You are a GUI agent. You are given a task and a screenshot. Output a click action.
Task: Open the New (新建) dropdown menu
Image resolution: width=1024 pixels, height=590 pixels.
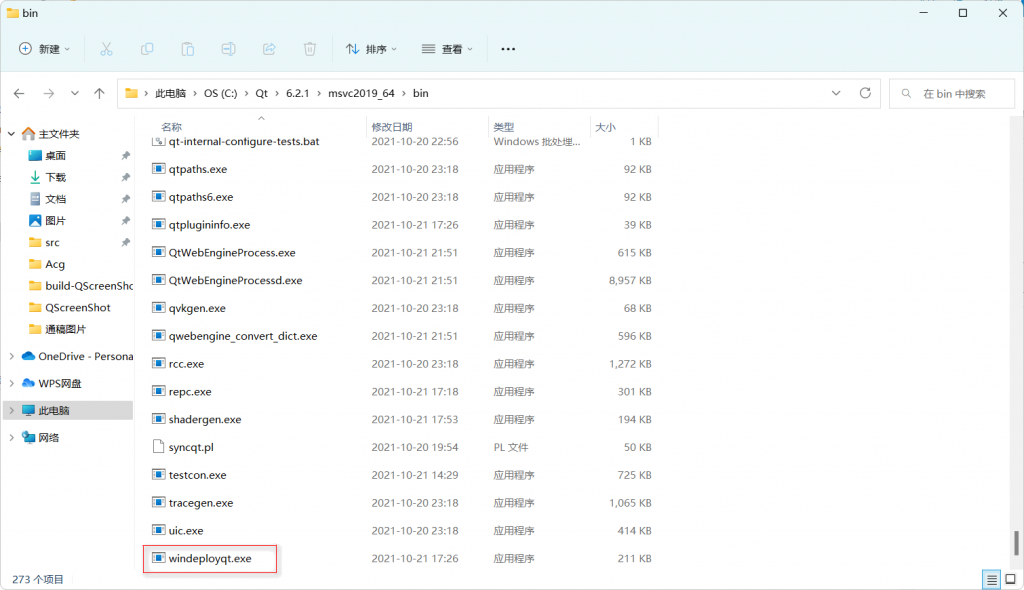click(x=44, y=49)
